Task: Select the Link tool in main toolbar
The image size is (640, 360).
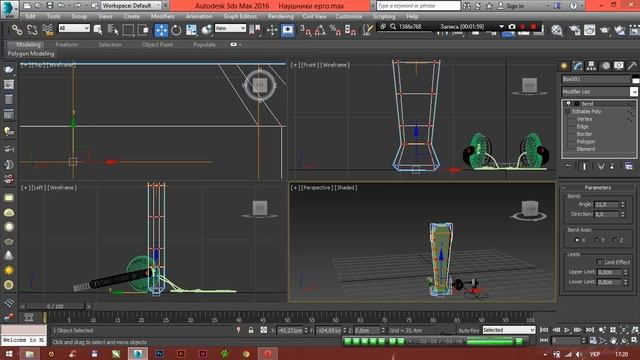Action: pyautogui.click(x=17, y=30)
